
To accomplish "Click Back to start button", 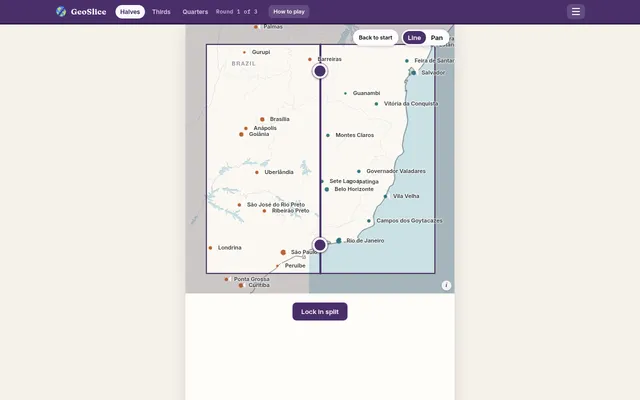I will 376,38.
